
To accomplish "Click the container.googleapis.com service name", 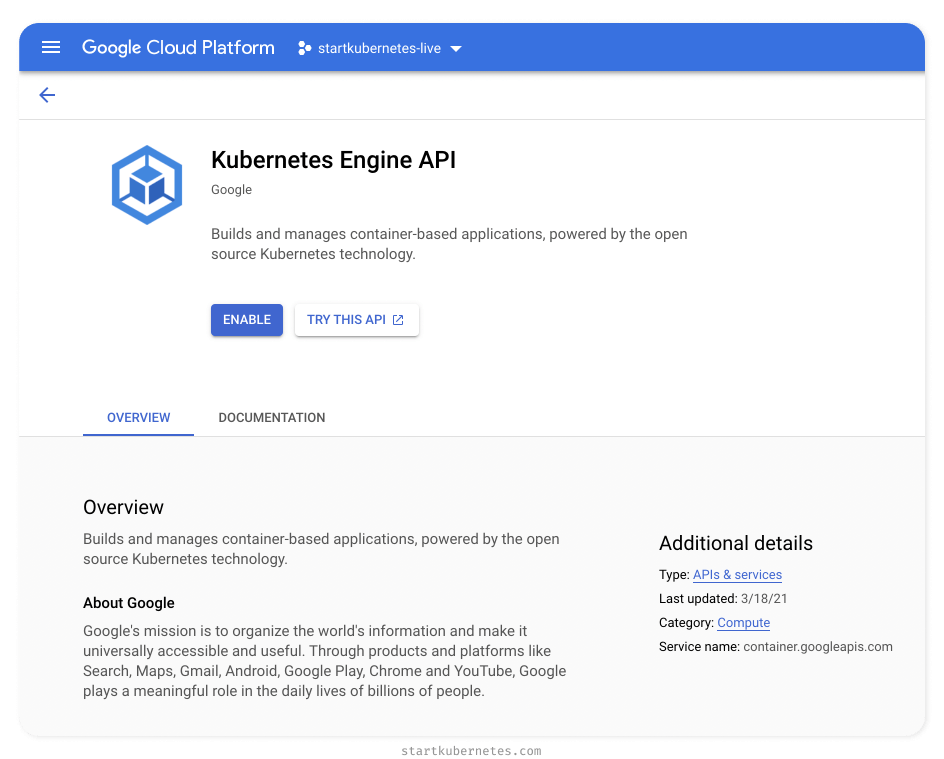I will coord(818,647).
